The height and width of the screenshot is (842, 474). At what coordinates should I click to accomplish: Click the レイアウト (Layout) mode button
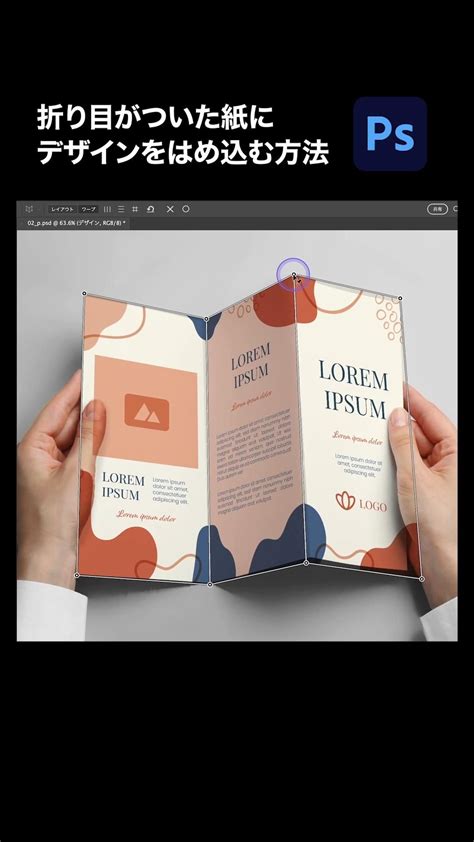pos(62,209)
